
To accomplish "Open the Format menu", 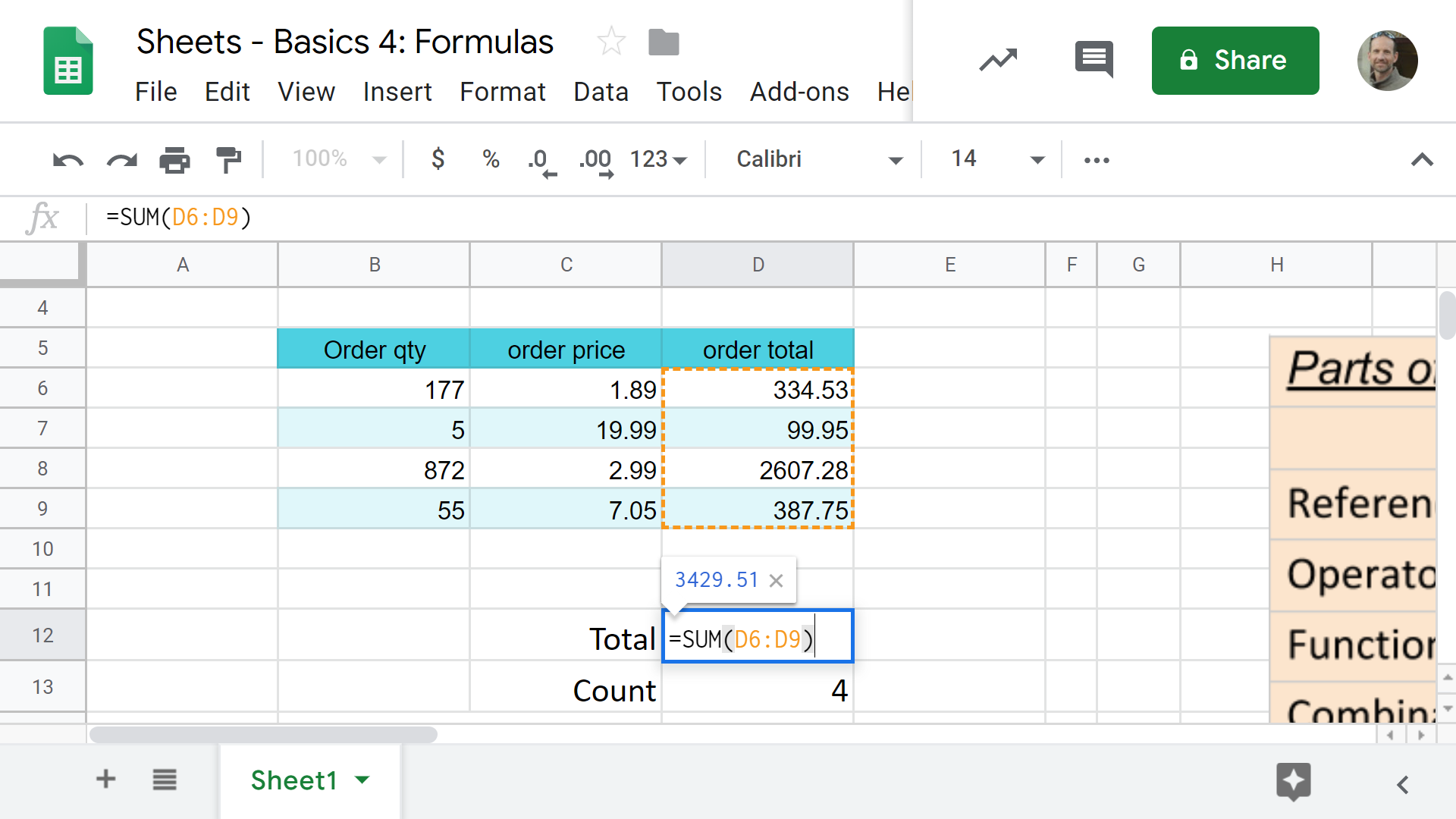I will 503,92.
